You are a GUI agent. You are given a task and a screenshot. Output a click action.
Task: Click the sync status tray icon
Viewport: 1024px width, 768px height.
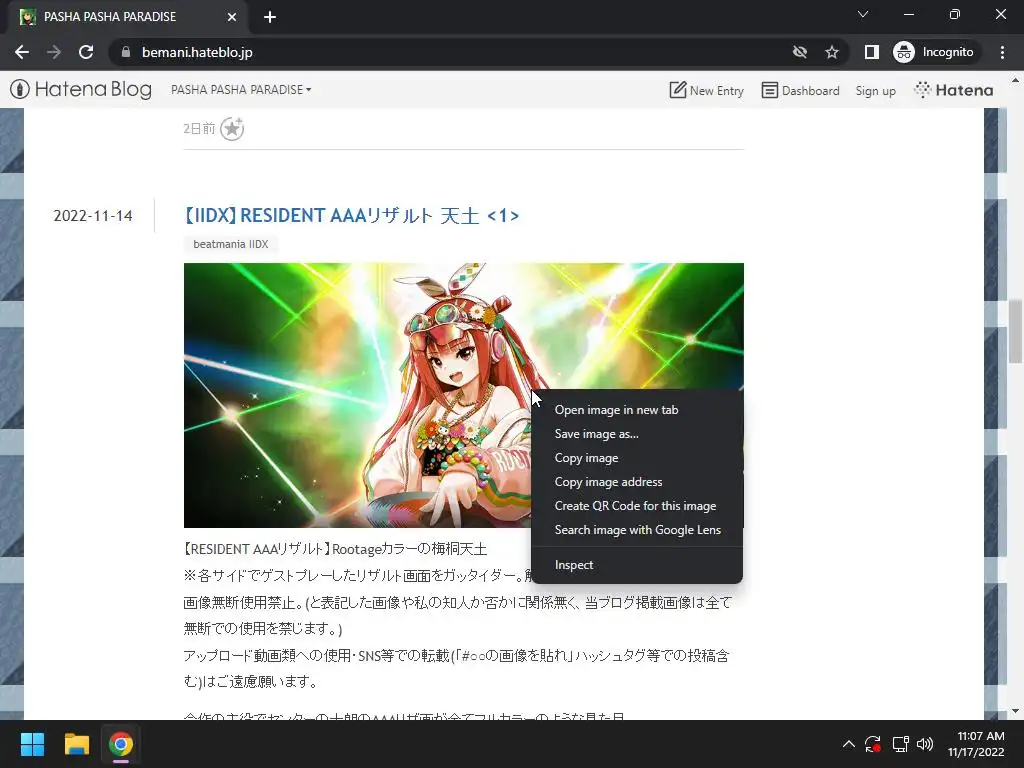click(873, 744)
